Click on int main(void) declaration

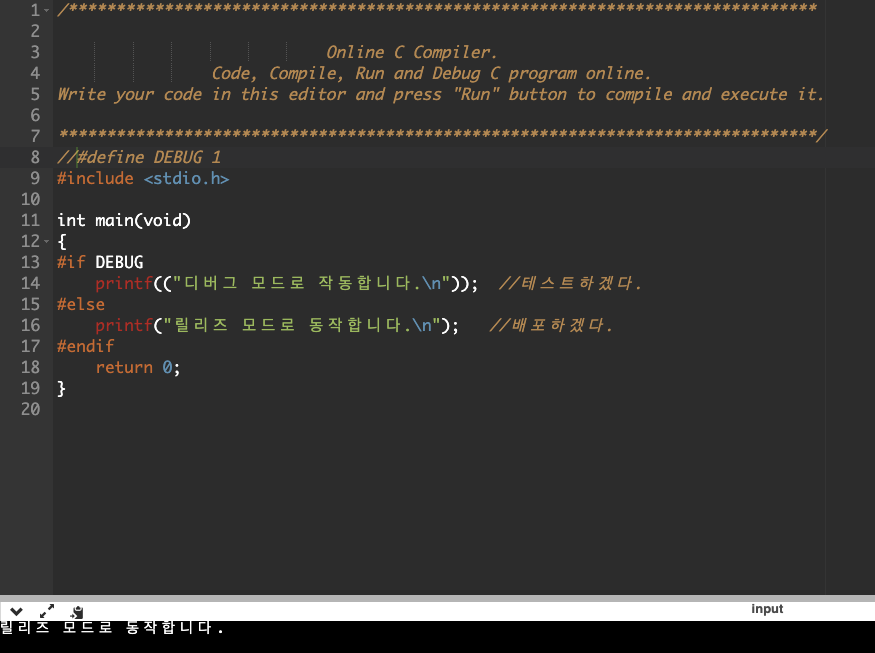(124, 220)
